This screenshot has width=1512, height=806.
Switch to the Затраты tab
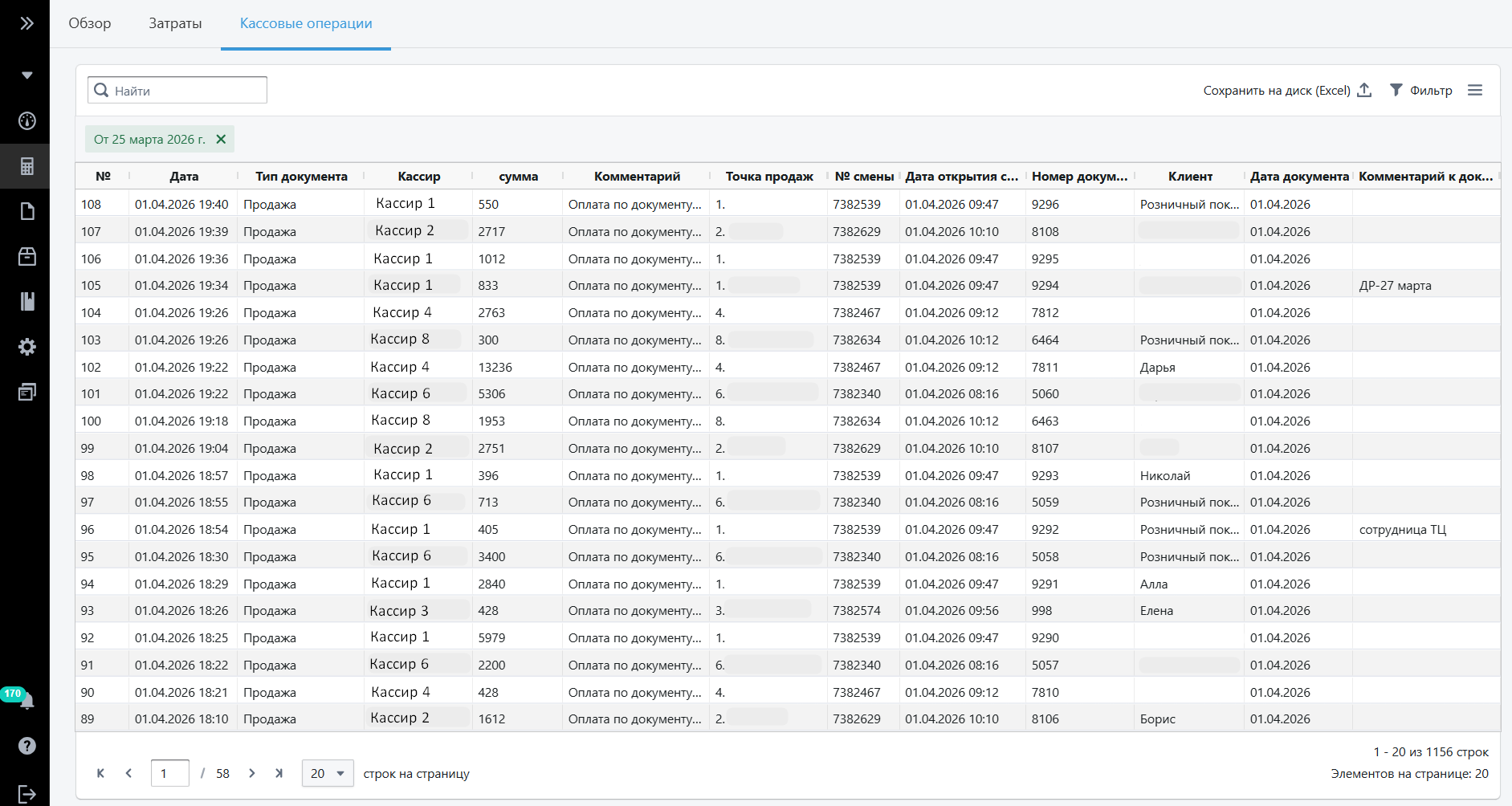click(175, 23)
